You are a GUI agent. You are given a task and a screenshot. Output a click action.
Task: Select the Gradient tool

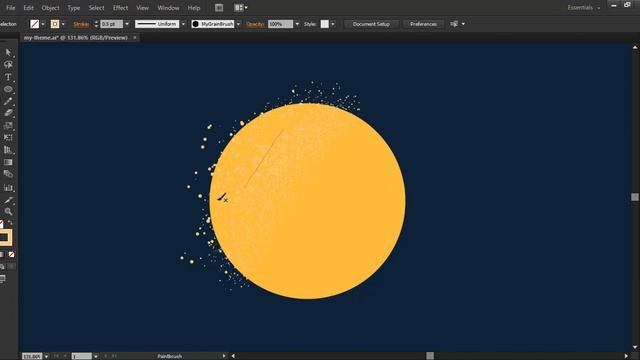(8, 162)
